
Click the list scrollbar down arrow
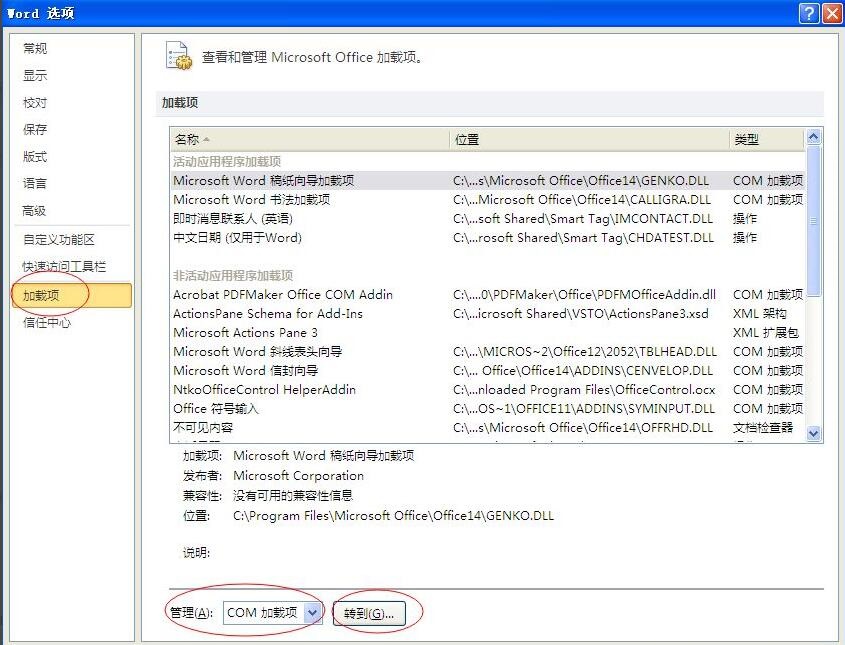click(x=814, y=433)
